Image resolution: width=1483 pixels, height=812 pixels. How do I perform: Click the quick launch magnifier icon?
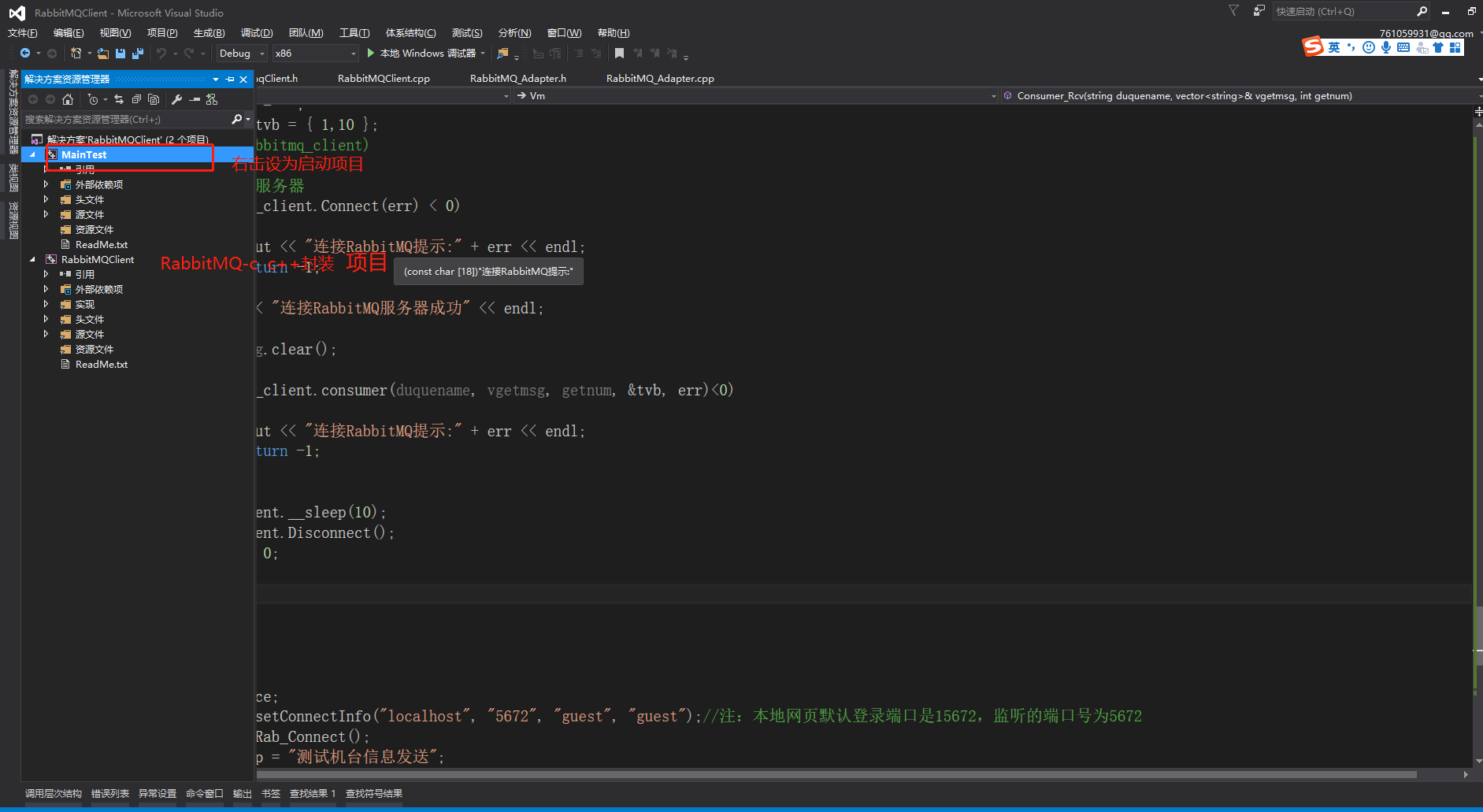[x=1422, y=11]
